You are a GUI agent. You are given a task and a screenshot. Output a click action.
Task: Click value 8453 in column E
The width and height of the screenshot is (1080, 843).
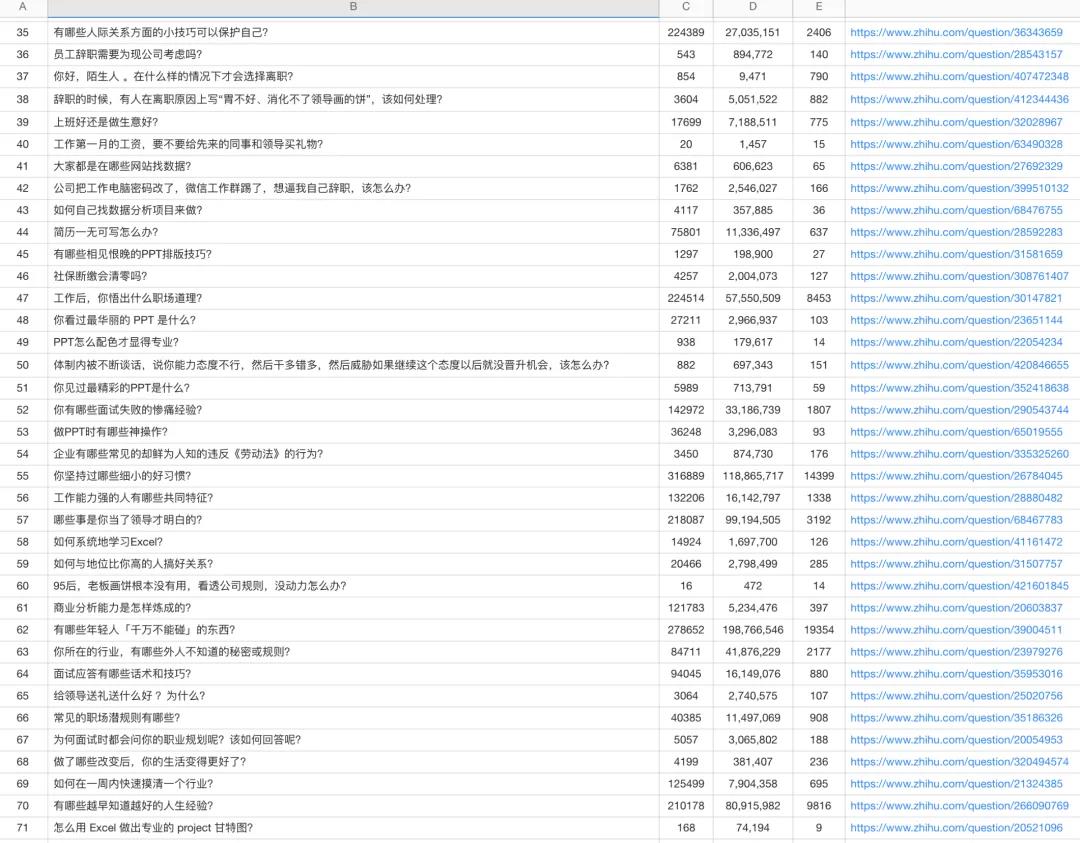[818, 298]
